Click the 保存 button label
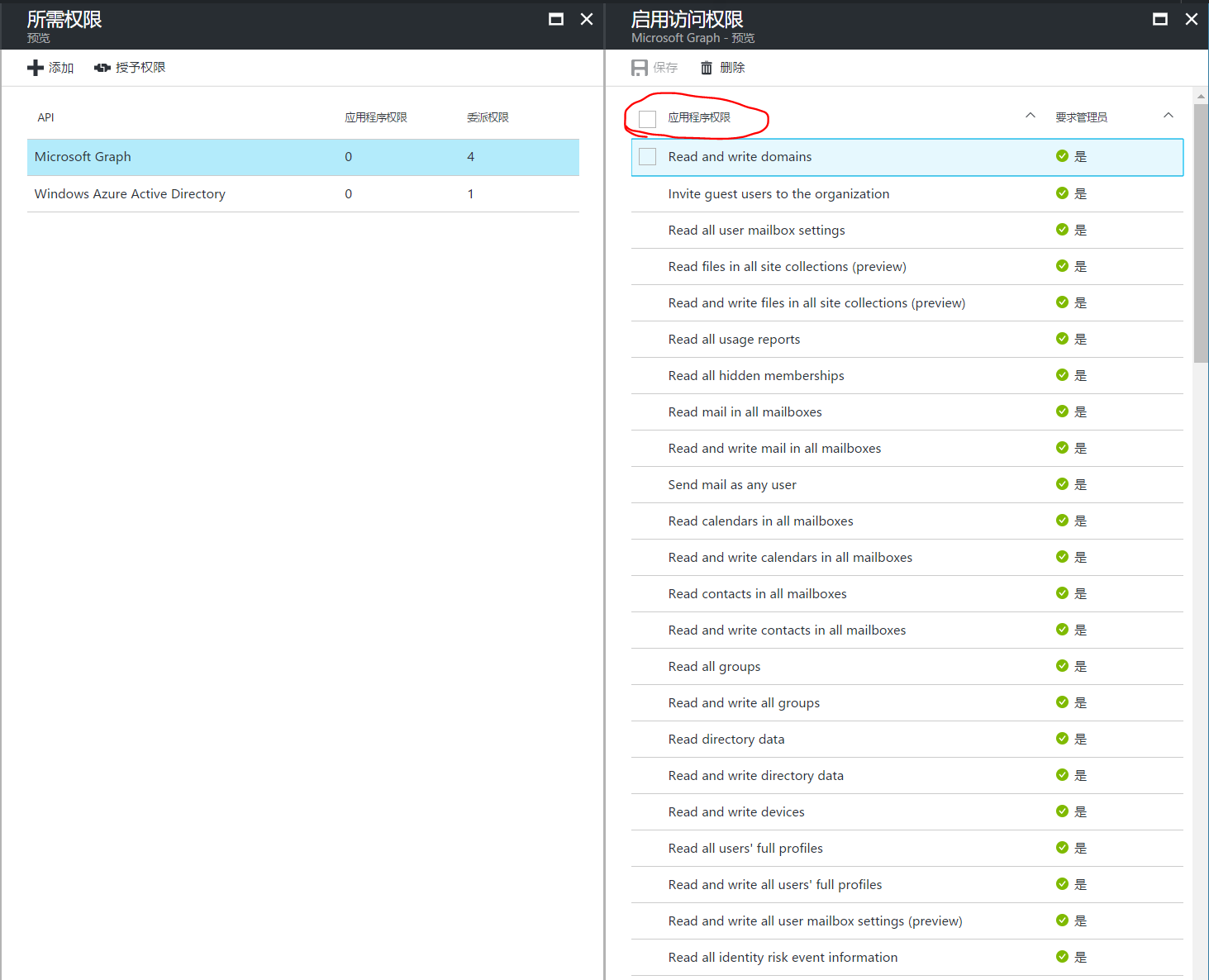The width and height of the screenshot is (1209, 980). point(665,68)
